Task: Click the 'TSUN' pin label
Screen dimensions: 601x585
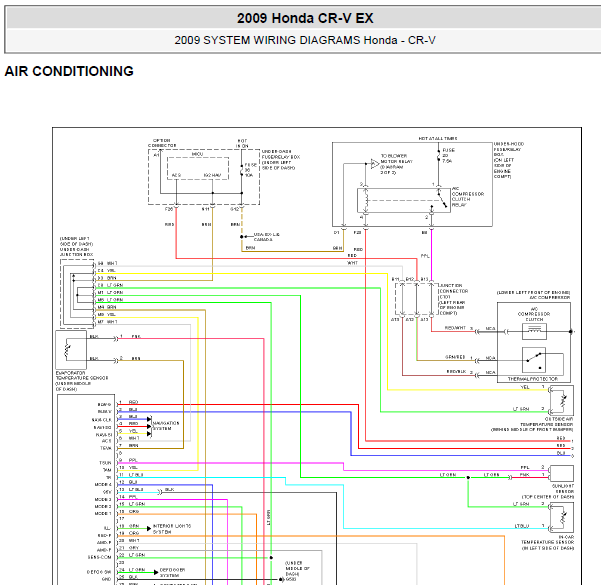Action: coord(105,463)
